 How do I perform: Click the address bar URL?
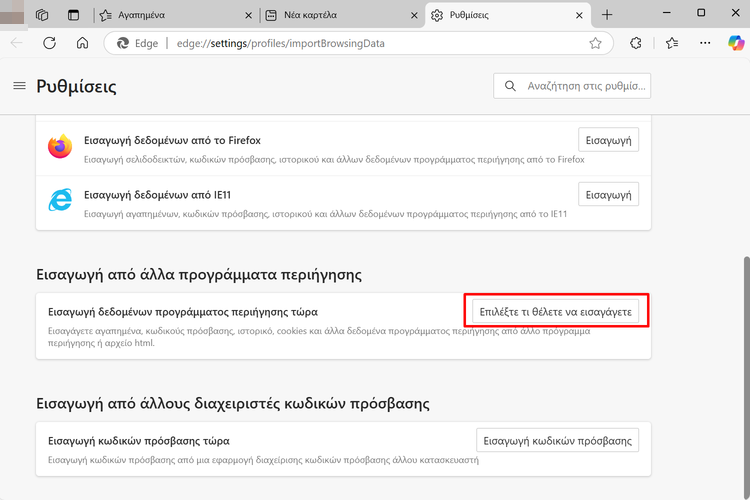(x=280, y=44)
